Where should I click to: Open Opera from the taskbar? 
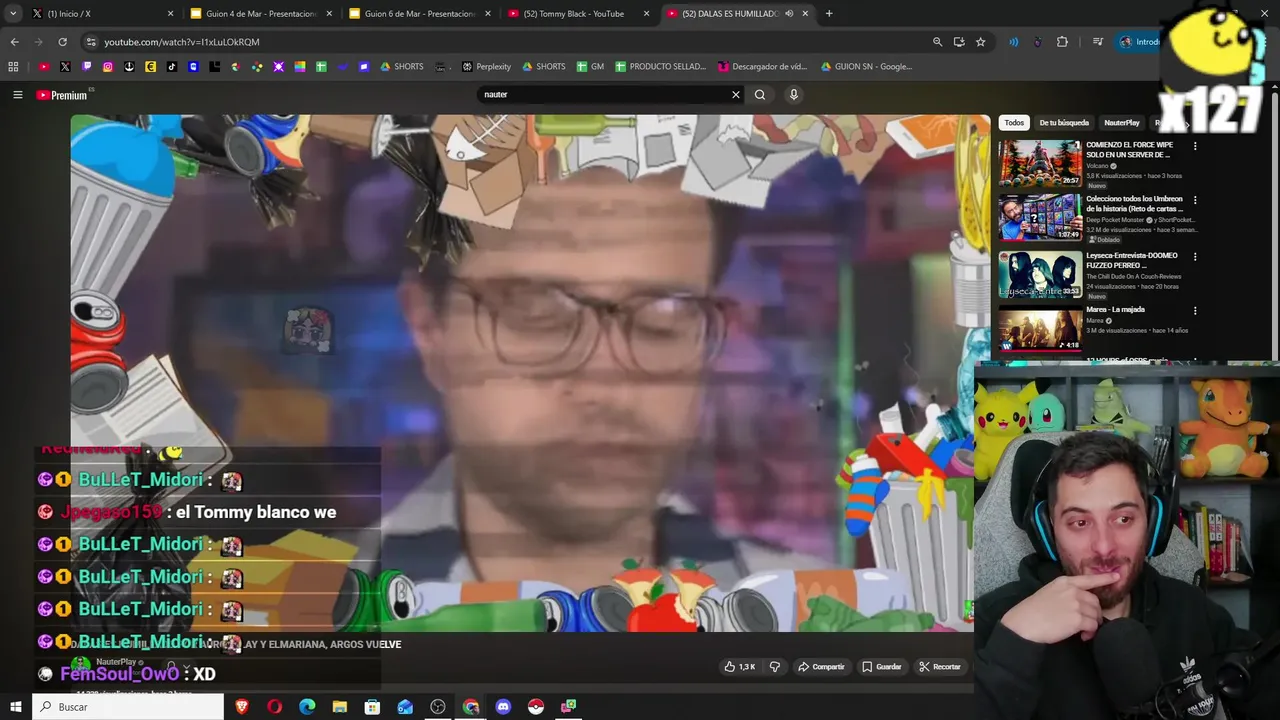click(x=274, y=707)
